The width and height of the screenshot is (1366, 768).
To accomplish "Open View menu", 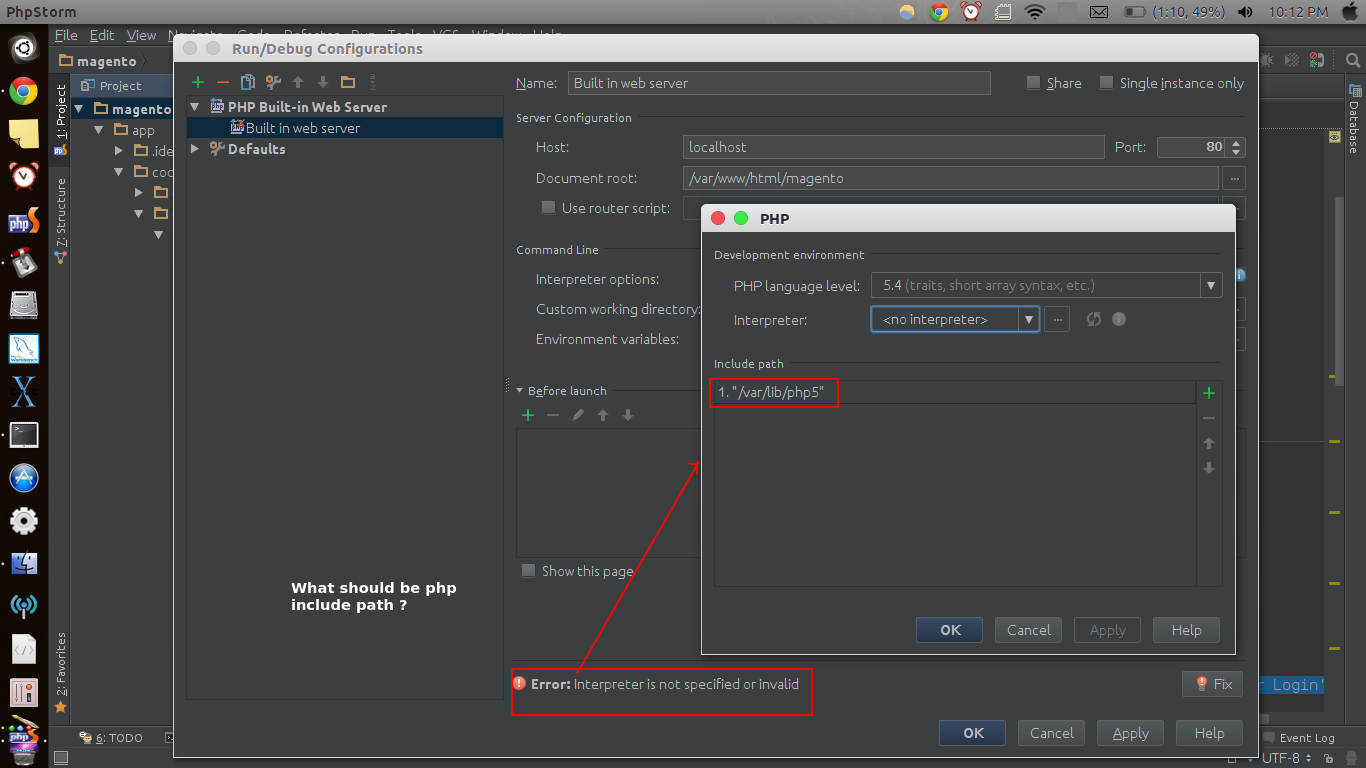I will click(141, 35).
